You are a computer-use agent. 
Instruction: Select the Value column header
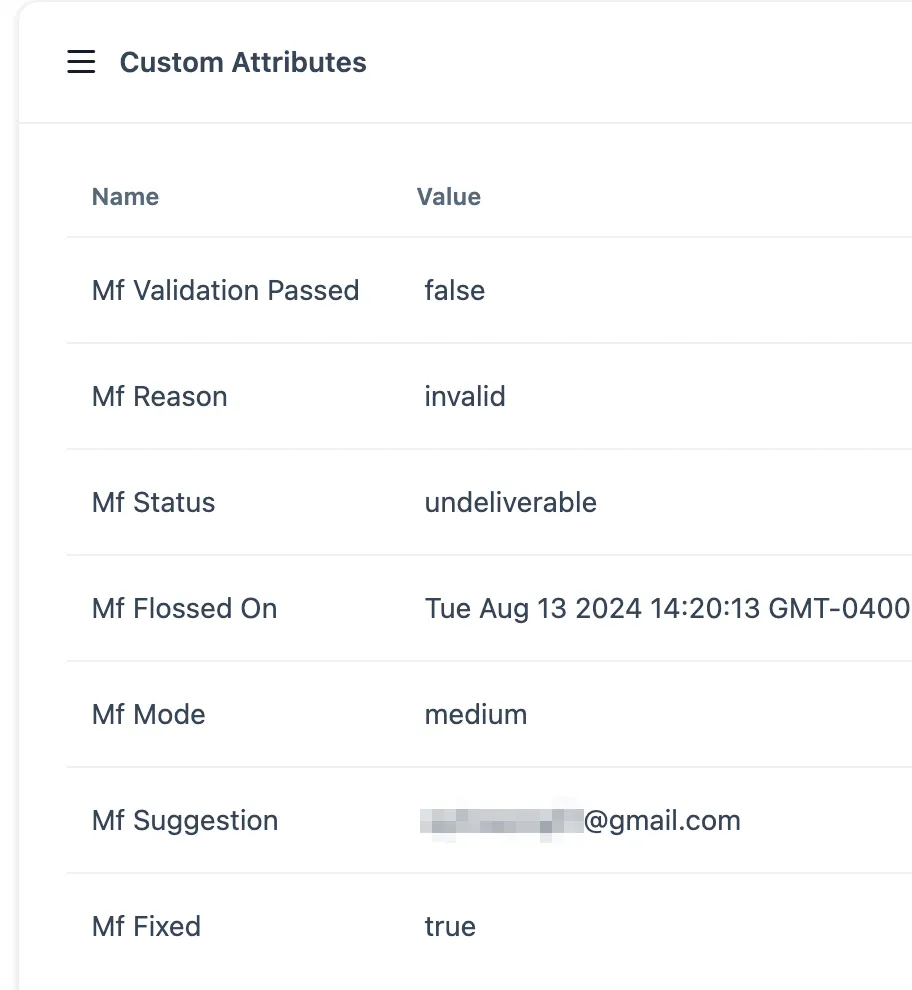click(x=448, y=197)
